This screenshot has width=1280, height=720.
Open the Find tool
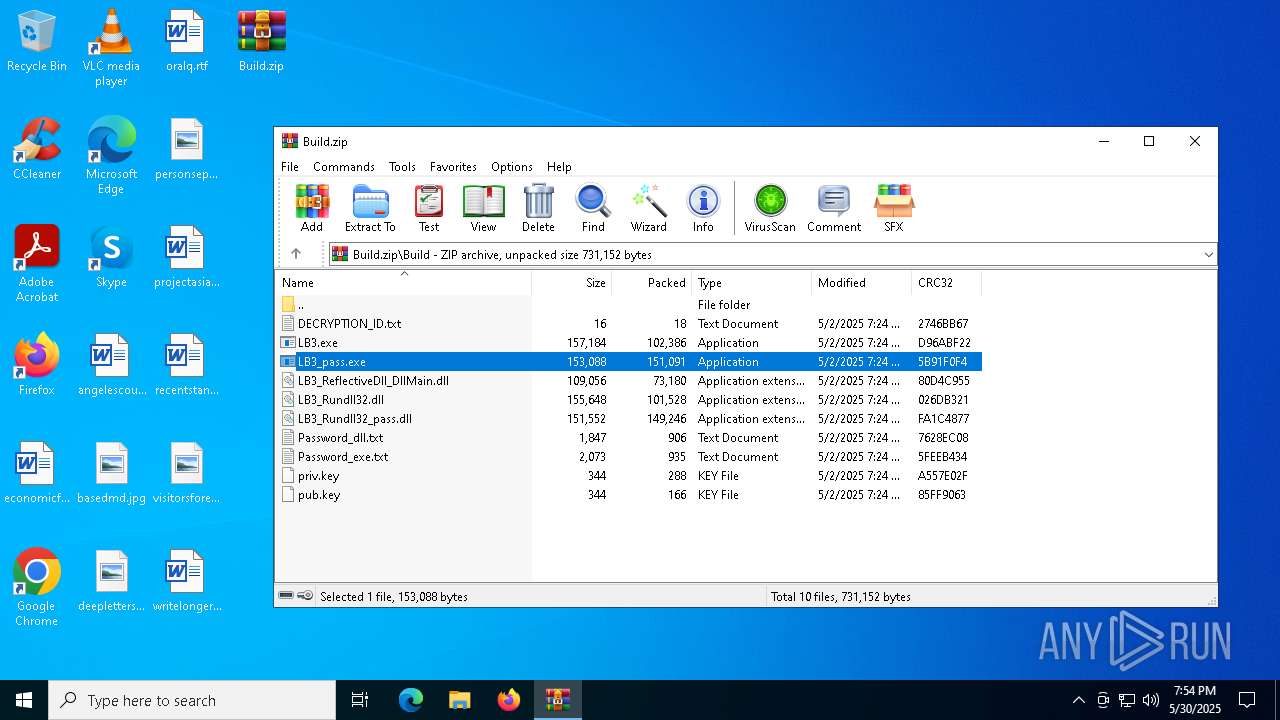593,209
